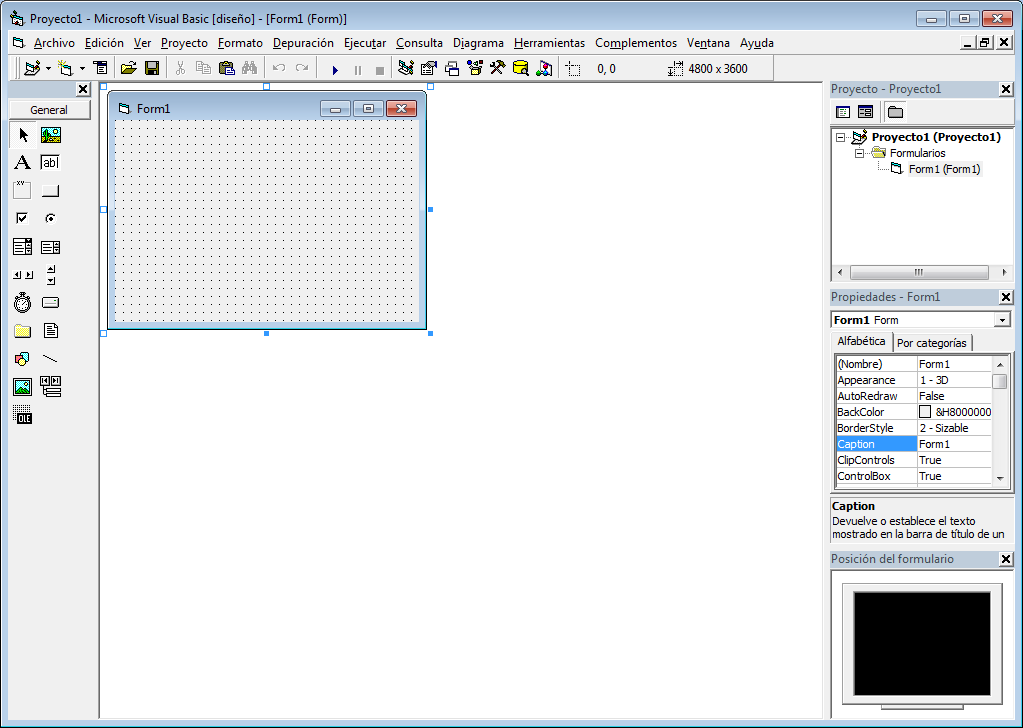The height and width of the screenshot is (728, 1023).
Task: Open the Archivo menu
Action: pos(54,43)
